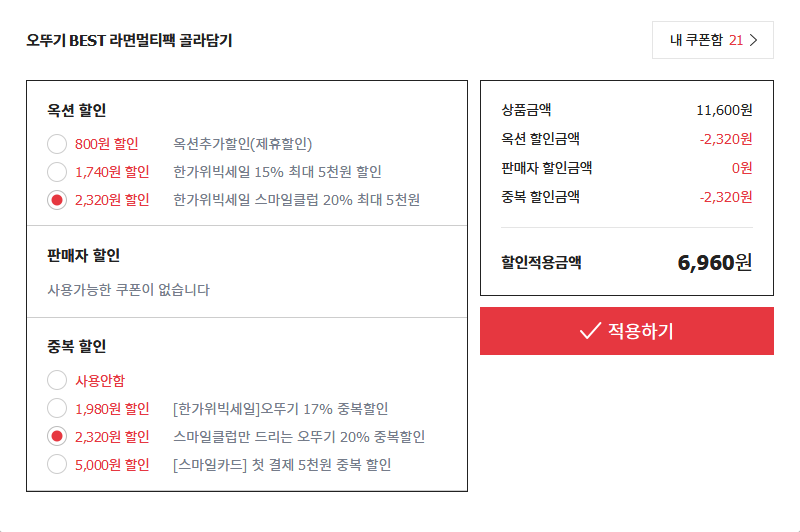The height and width of the screenshot is (532, 800).
Task: Click the 할인적용금액 6,960원 total
Action: [714, 263]
